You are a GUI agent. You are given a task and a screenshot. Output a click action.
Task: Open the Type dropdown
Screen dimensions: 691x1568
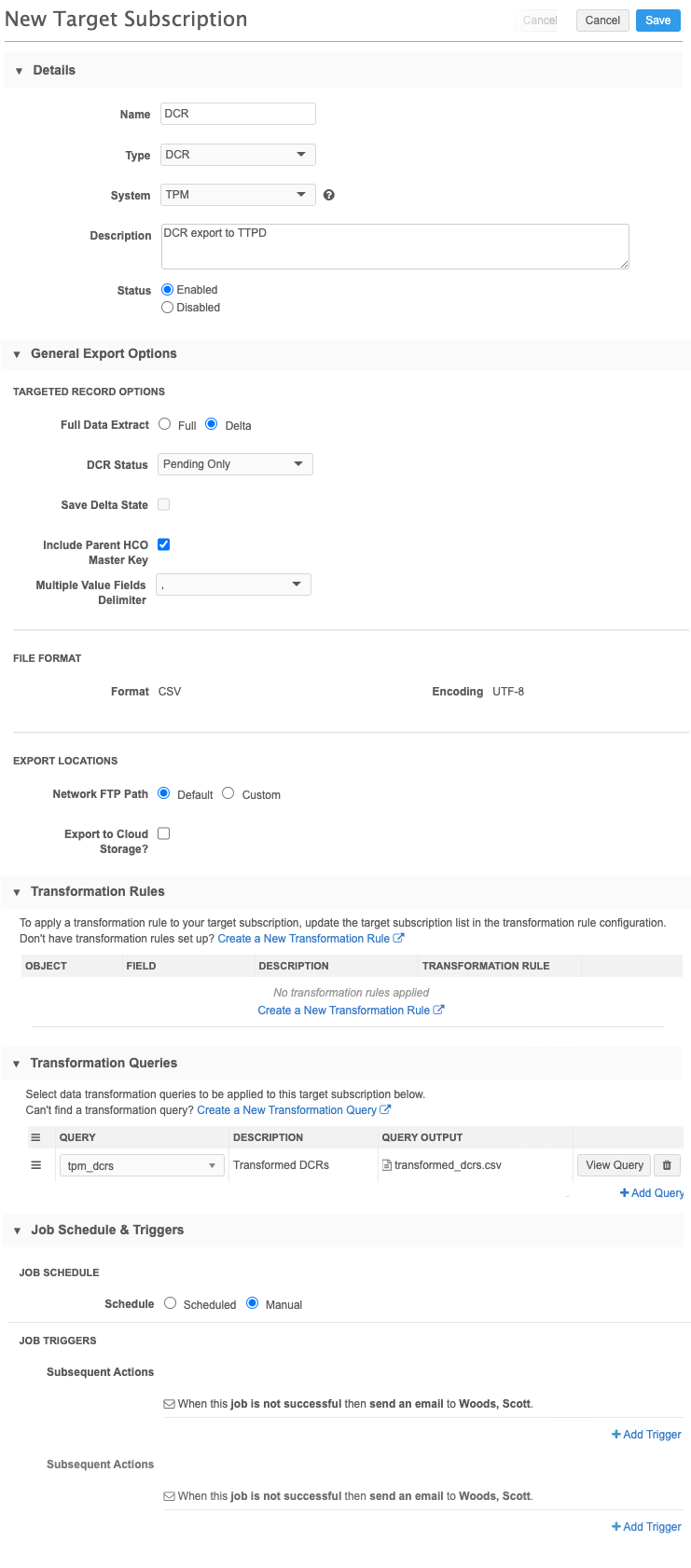click(238, 155)
